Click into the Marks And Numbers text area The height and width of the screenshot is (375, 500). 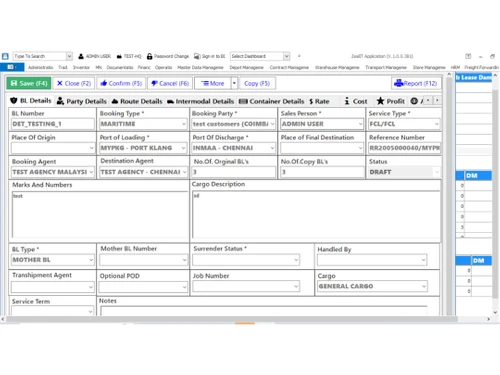click(x=99, y=215)
